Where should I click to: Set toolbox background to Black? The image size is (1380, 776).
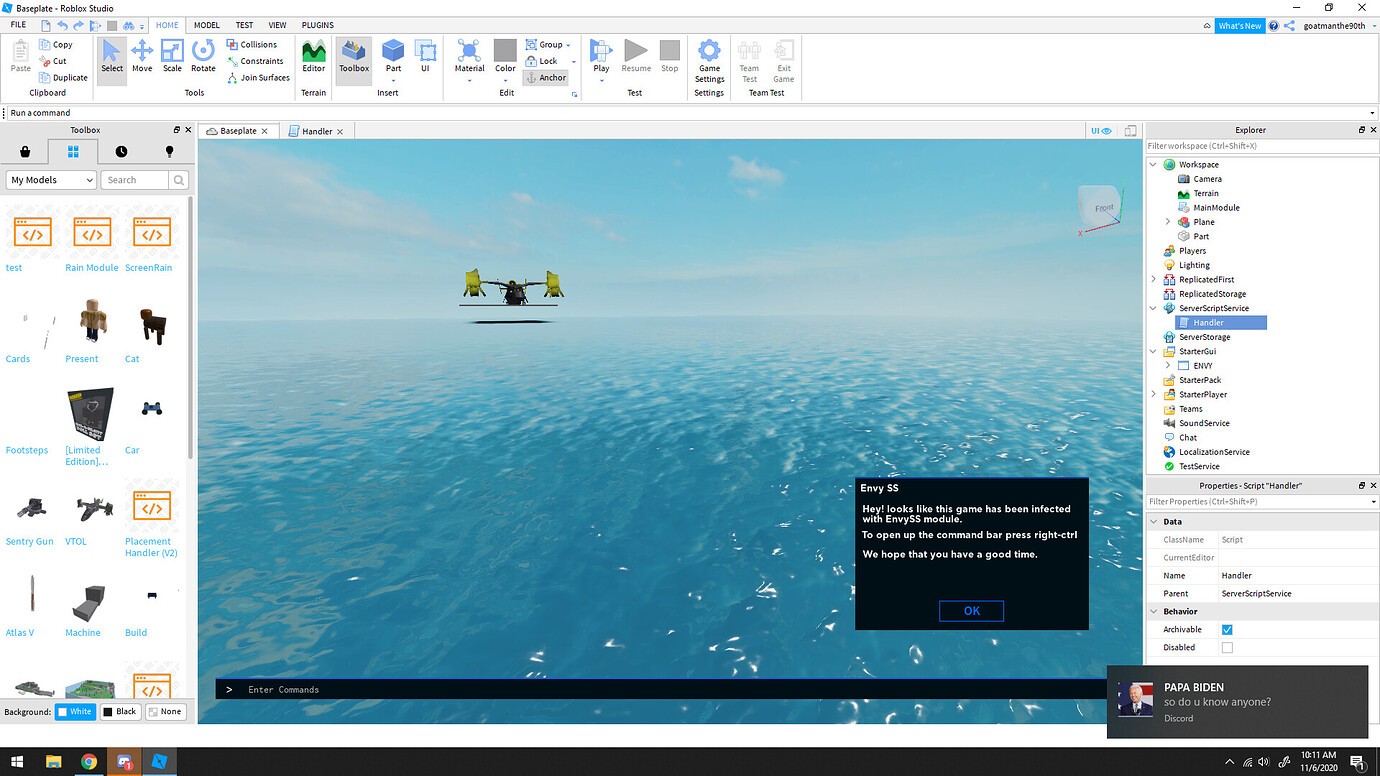click(119, 711)
